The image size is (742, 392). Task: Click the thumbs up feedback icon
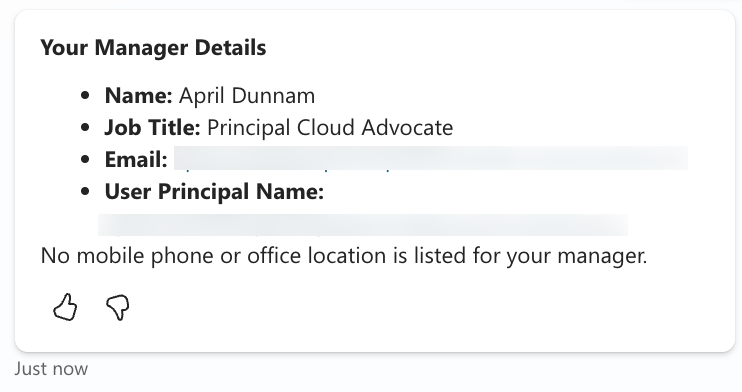tap(65, 307)
